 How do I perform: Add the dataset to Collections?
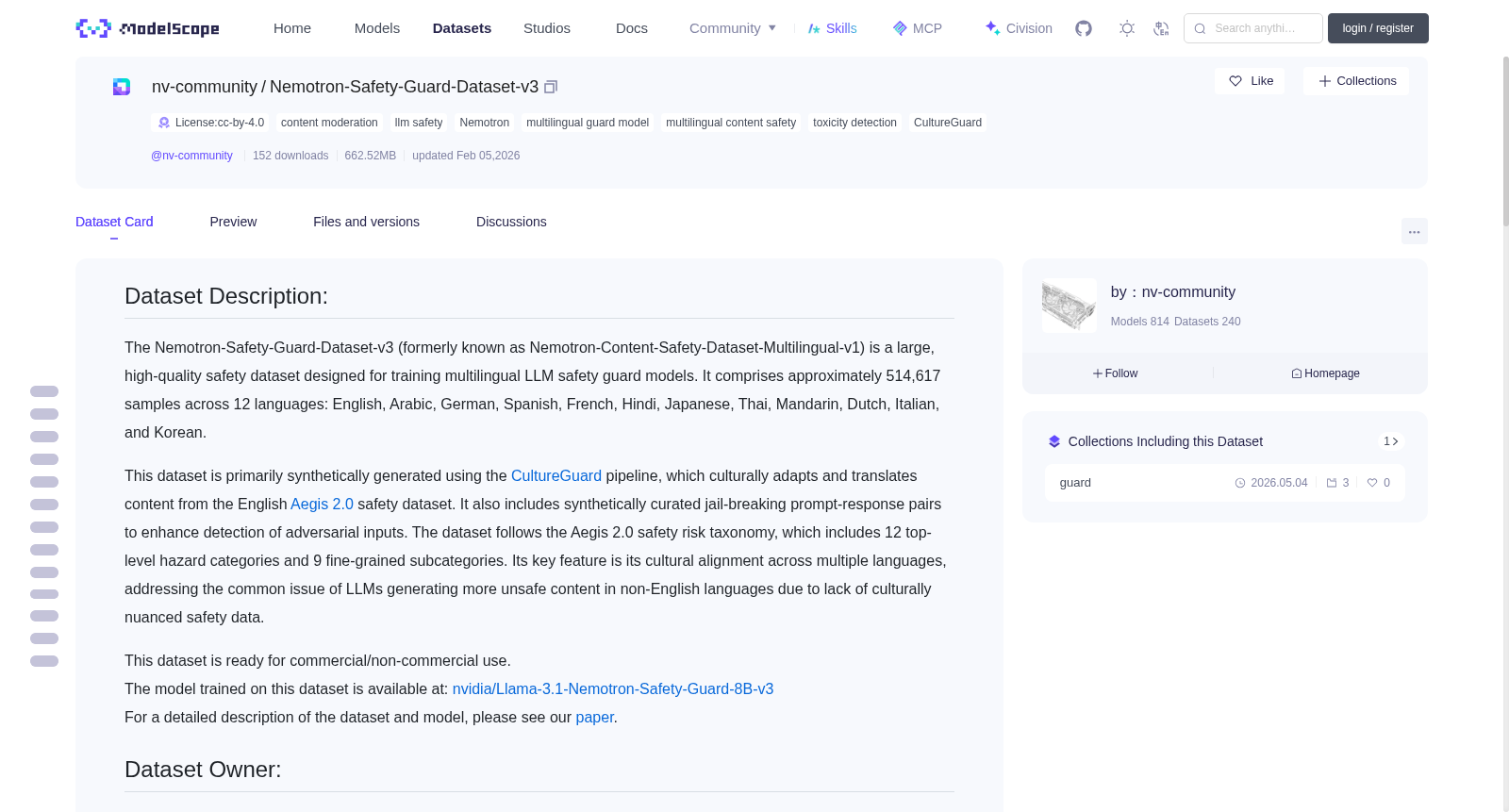click(x=1356, y=81)
